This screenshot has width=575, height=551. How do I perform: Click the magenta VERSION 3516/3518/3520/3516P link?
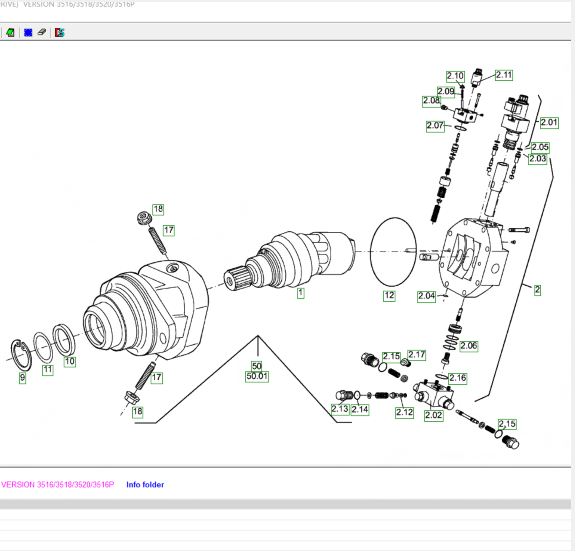pos(58,485)
